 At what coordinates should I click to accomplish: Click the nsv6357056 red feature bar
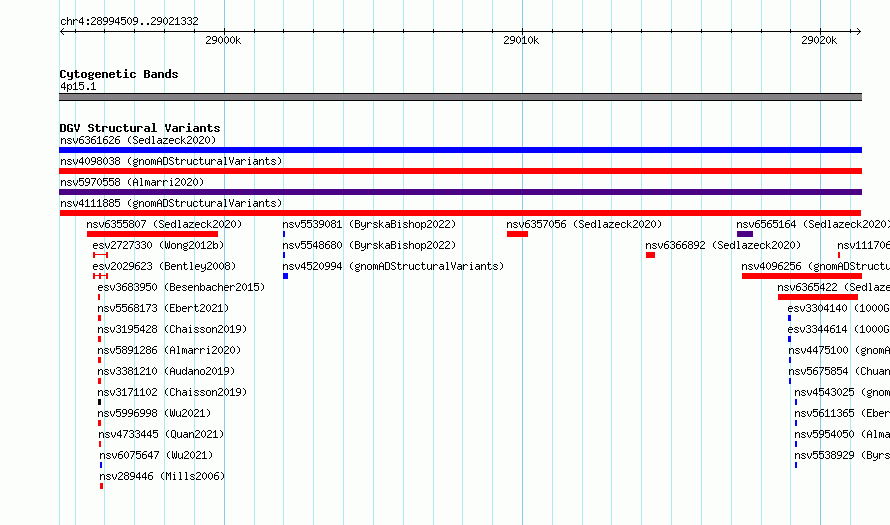[517, 234]
